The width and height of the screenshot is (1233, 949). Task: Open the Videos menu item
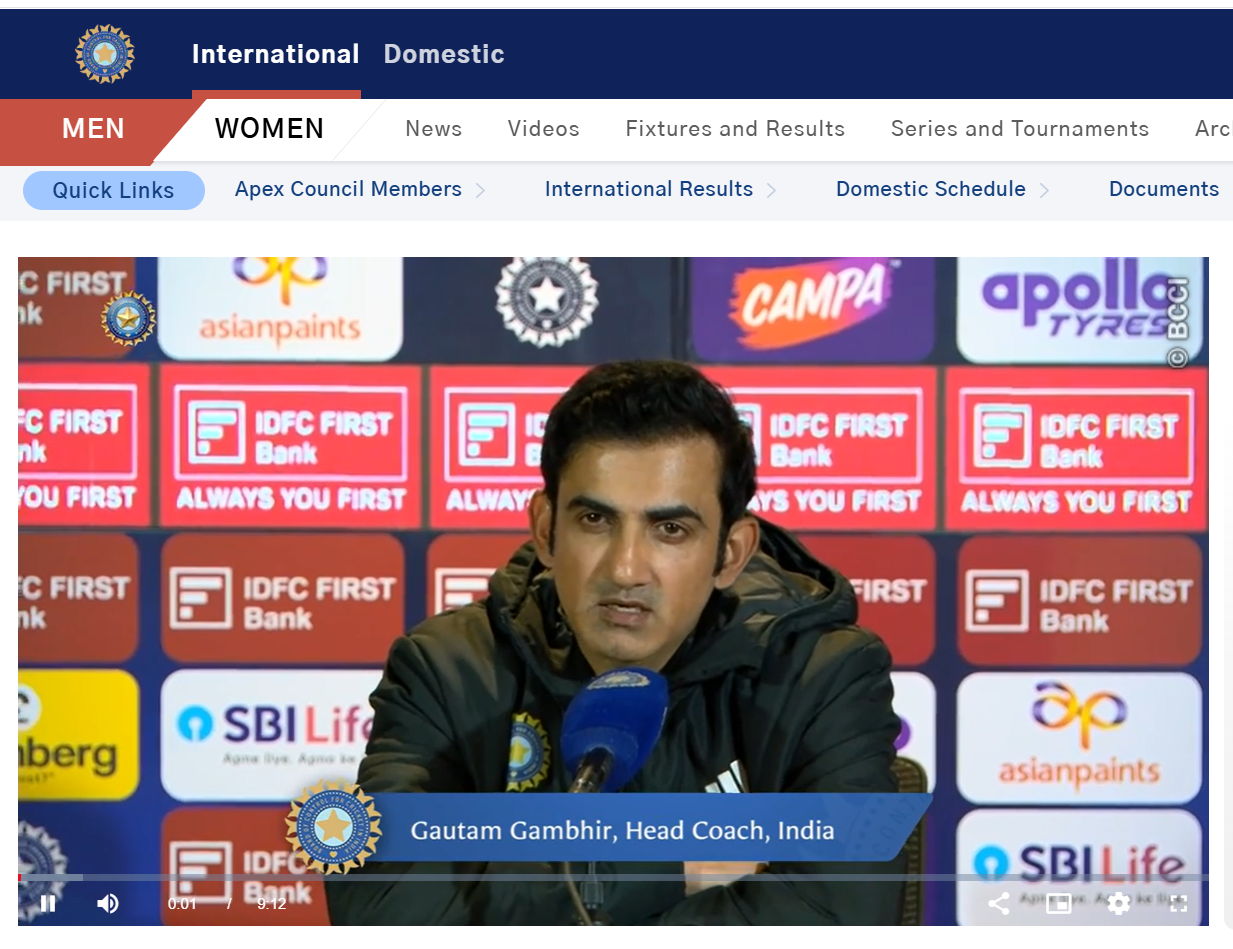coord(544,129)
